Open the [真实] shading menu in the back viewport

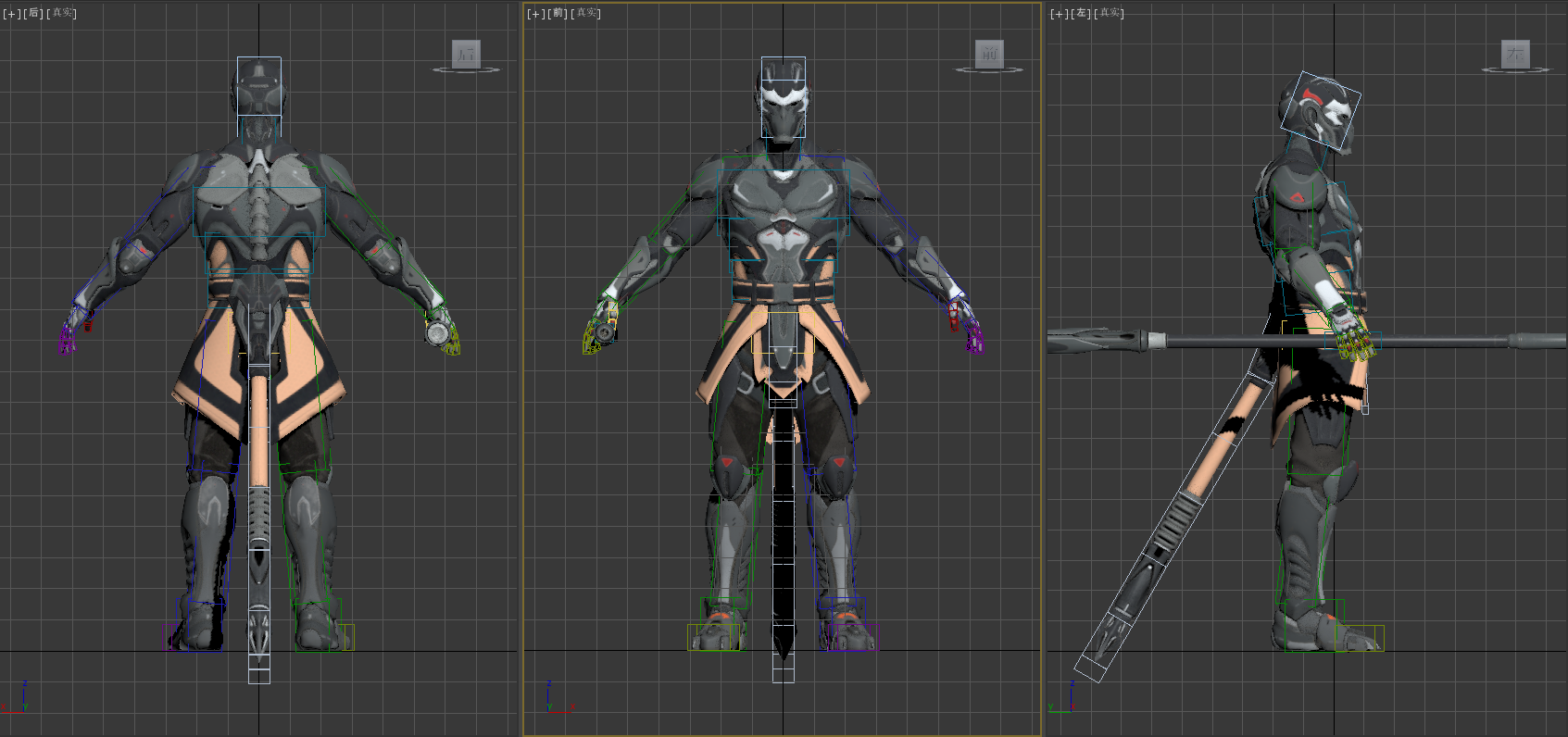pyautogui.click(x=62, y=13)
